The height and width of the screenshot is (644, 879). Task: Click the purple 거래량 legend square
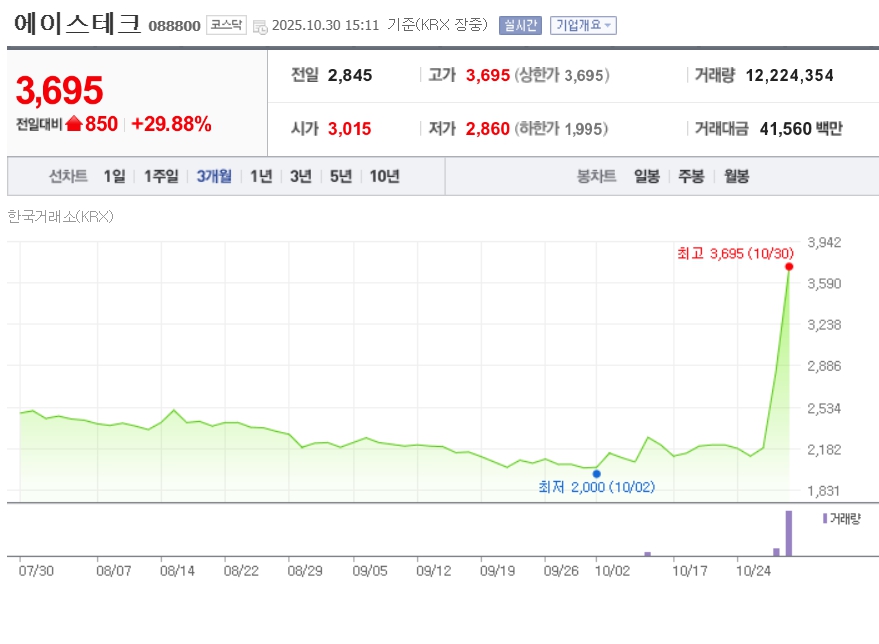point(824,518)
